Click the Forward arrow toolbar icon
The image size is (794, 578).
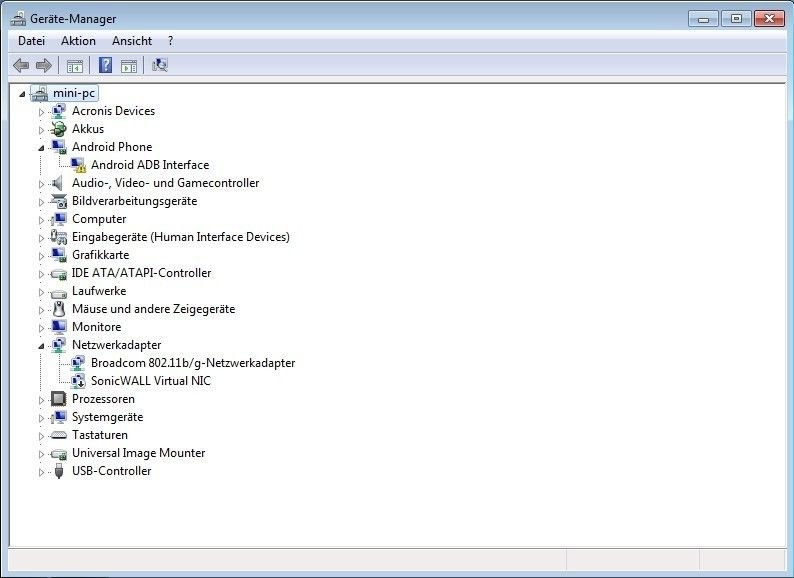44,65
